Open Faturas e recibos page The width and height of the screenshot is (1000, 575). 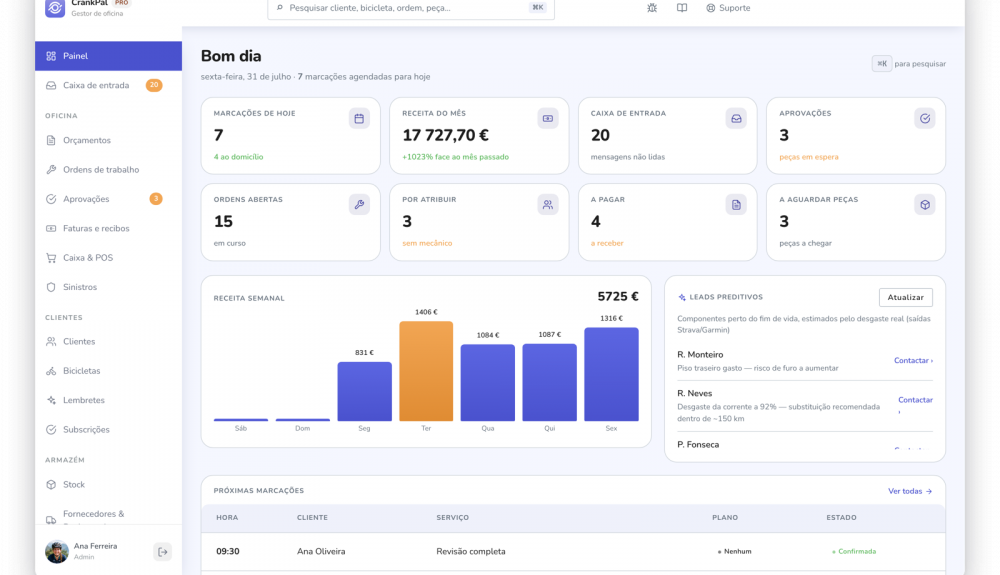tap(108, 228)
